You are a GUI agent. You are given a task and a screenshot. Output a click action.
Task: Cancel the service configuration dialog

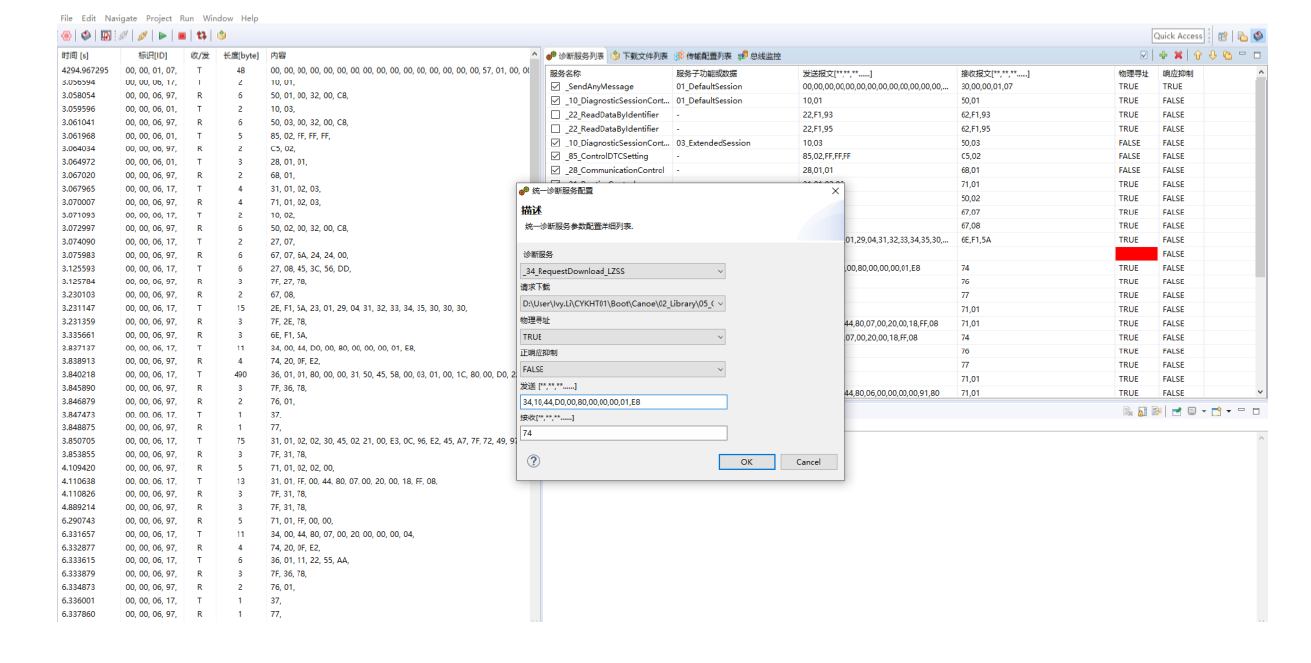tap(808, 462)
